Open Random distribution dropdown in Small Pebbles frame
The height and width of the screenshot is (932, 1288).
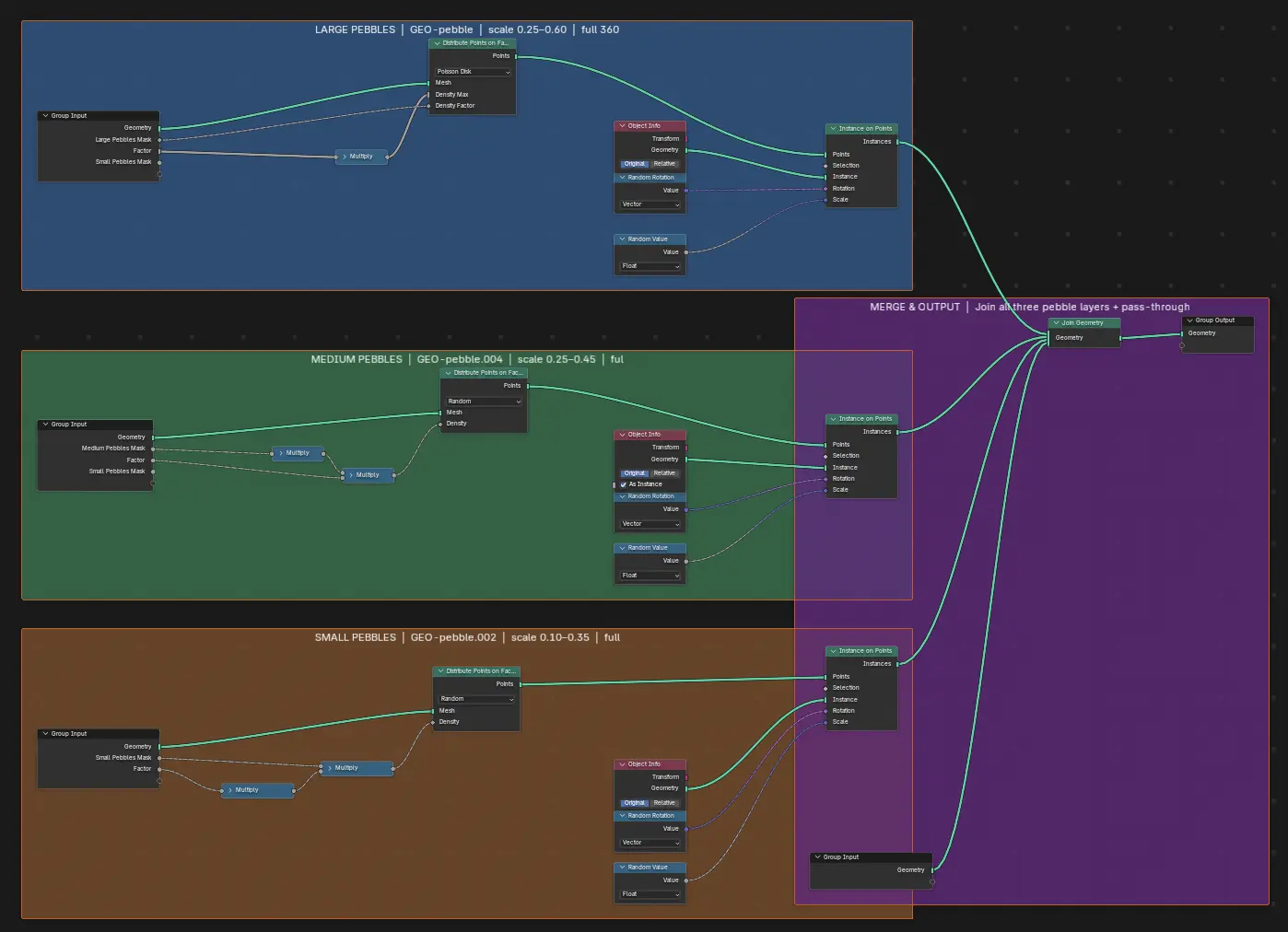476,699
